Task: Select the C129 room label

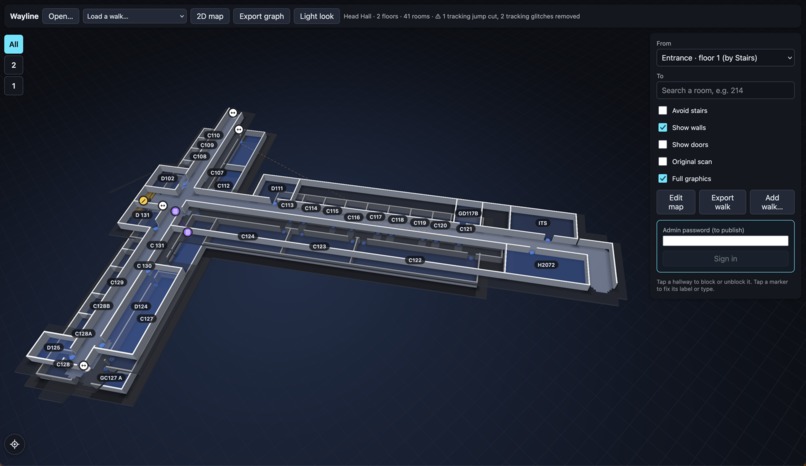Action: click(117, 283)
